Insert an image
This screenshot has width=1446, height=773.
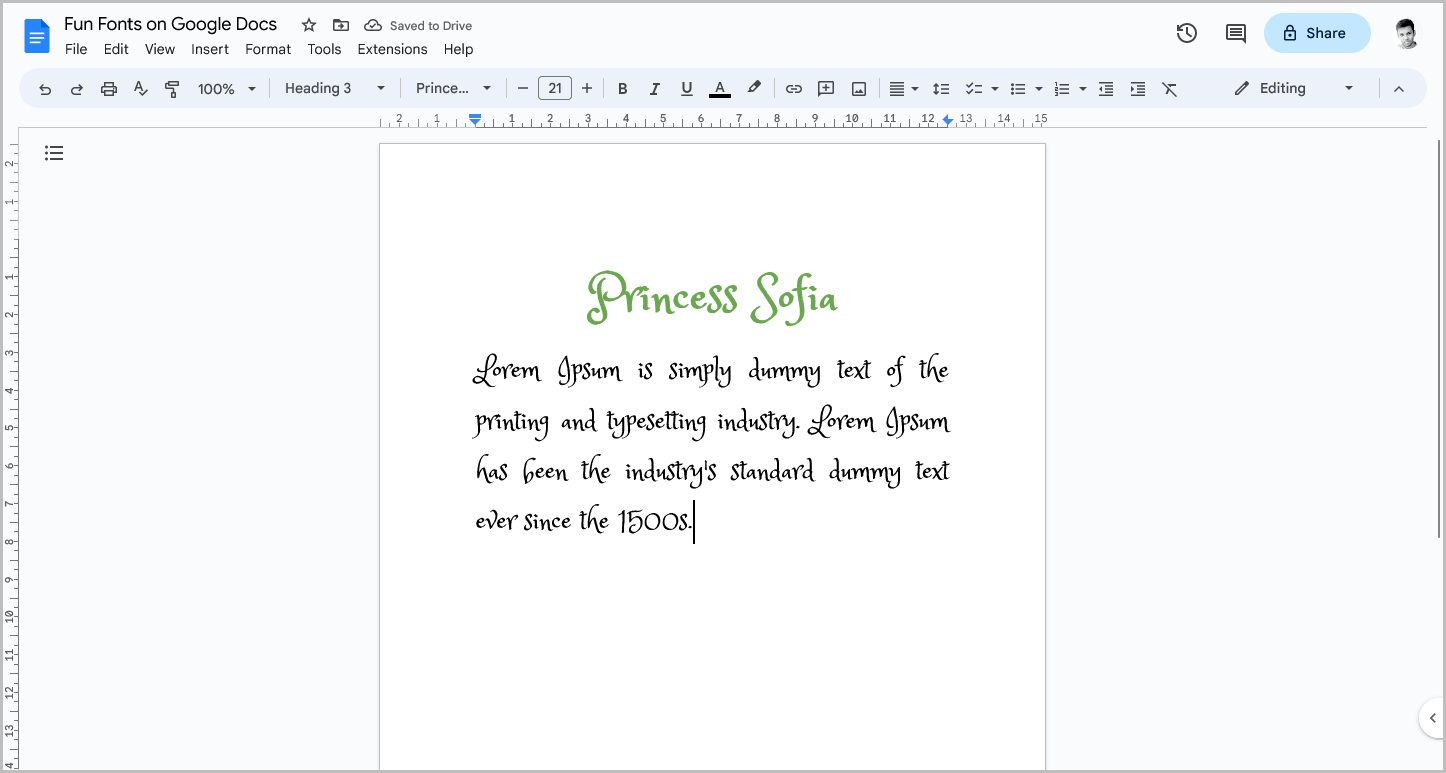click(x=858, y=88)
